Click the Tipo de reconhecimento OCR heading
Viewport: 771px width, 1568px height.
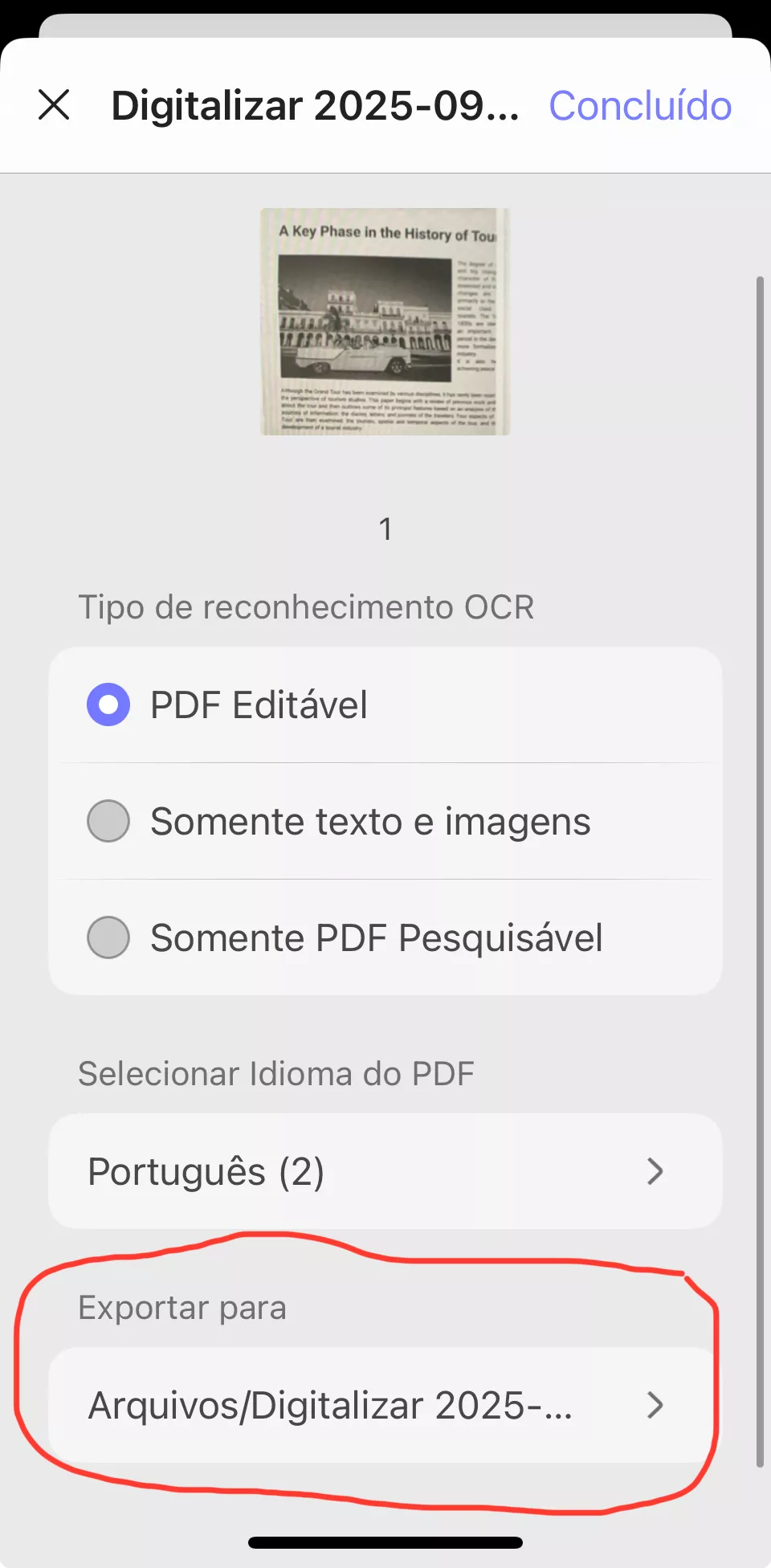[306, 607]
